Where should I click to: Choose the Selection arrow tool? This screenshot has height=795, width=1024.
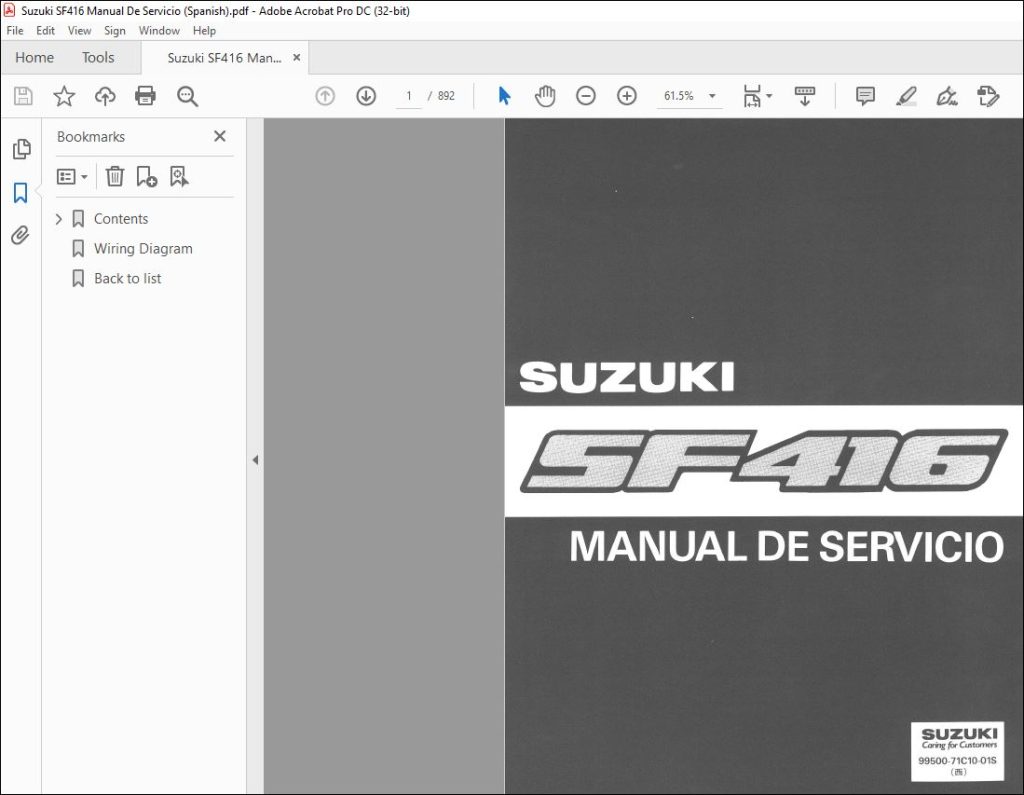tap(504, 96)
